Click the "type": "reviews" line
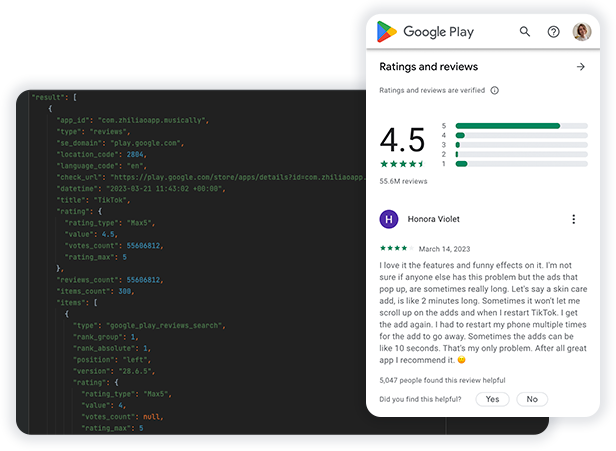 point(93,132)
